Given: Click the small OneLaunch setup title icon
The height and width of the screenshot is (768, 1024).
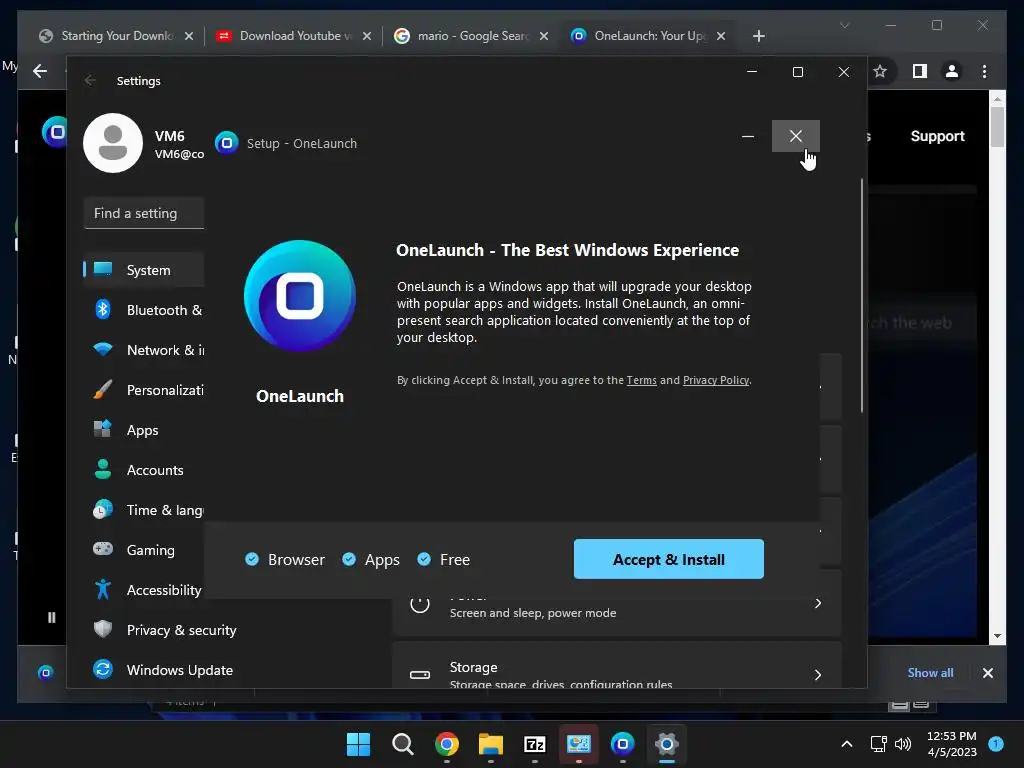Looking at the screenshot, I should coord(227,142).
